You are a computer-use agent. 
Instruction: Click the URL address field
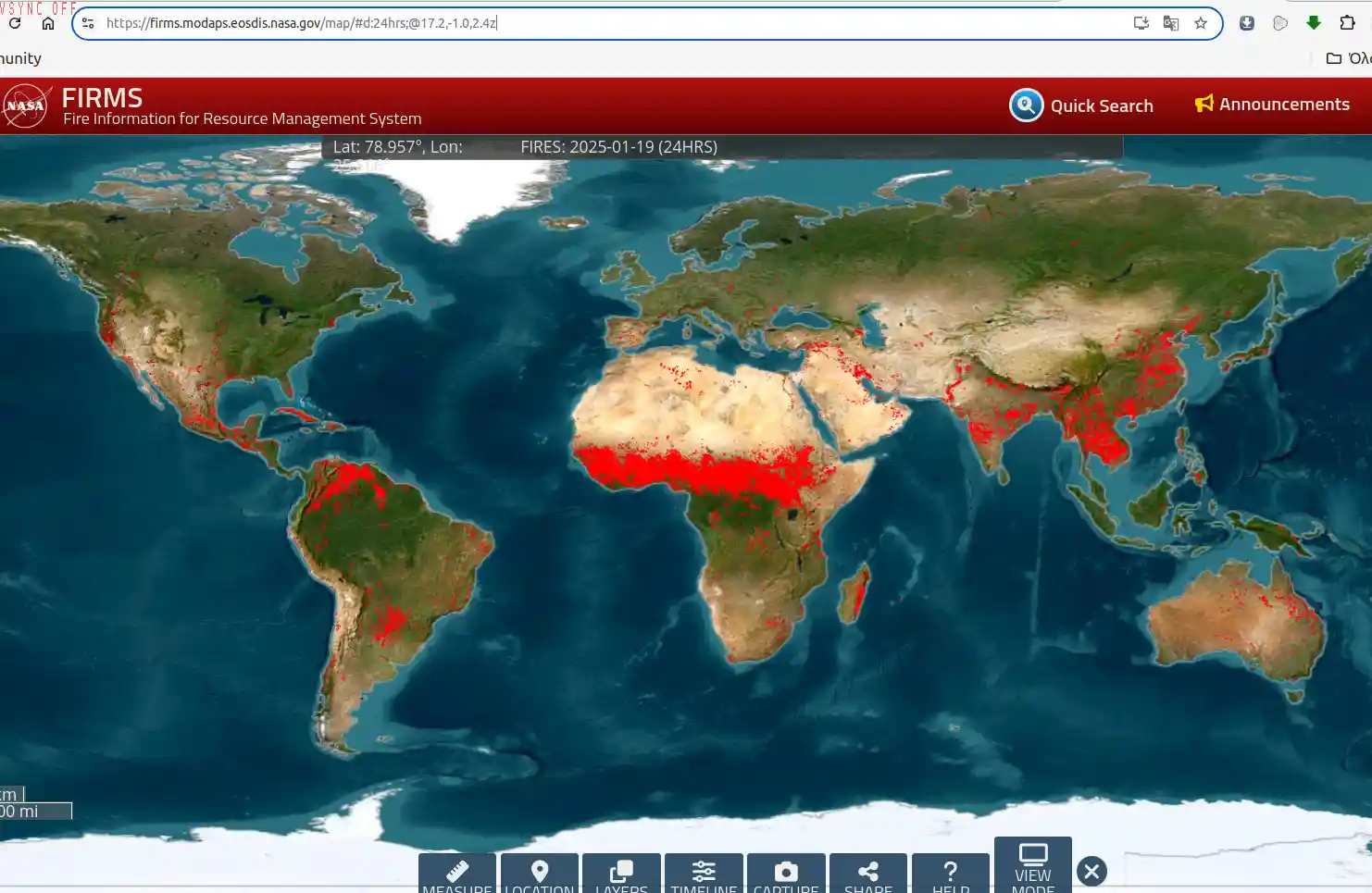(611, 23)
